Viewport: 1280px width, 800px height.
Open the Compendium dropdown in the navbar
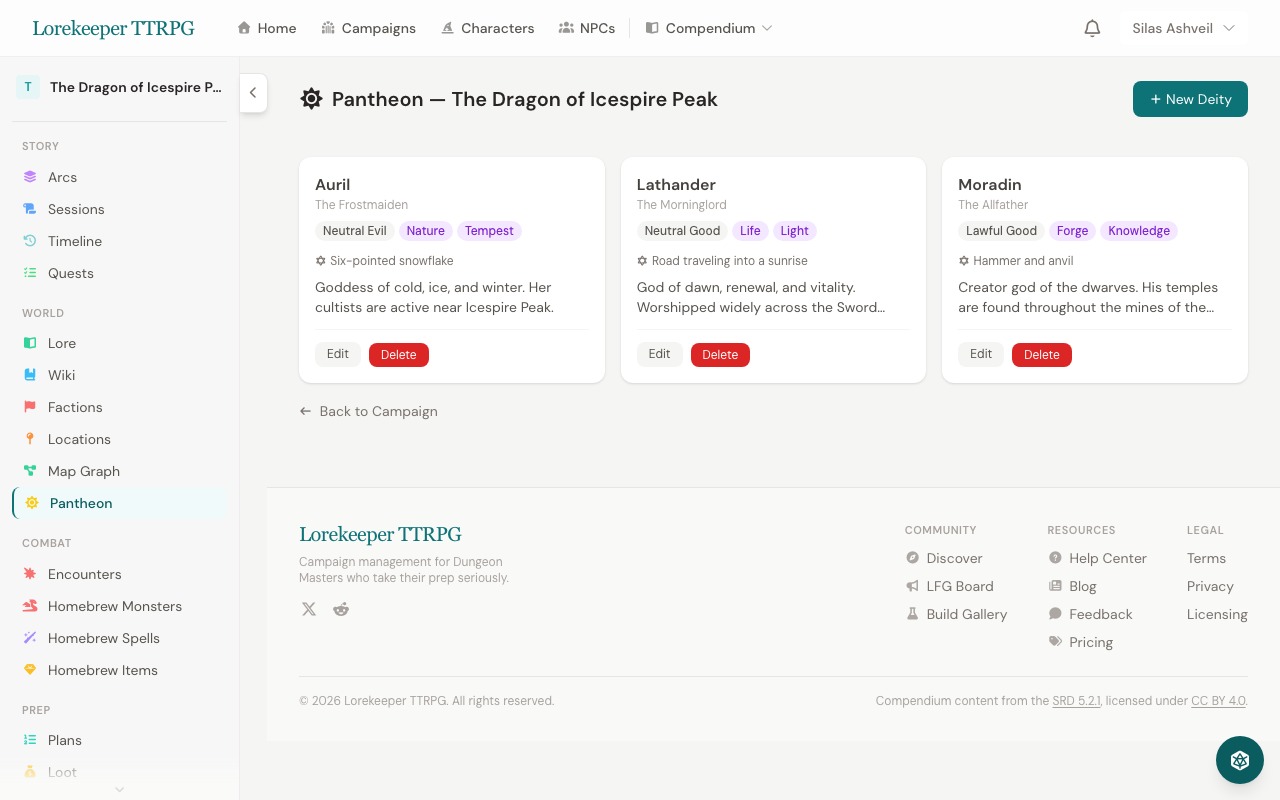709,28
